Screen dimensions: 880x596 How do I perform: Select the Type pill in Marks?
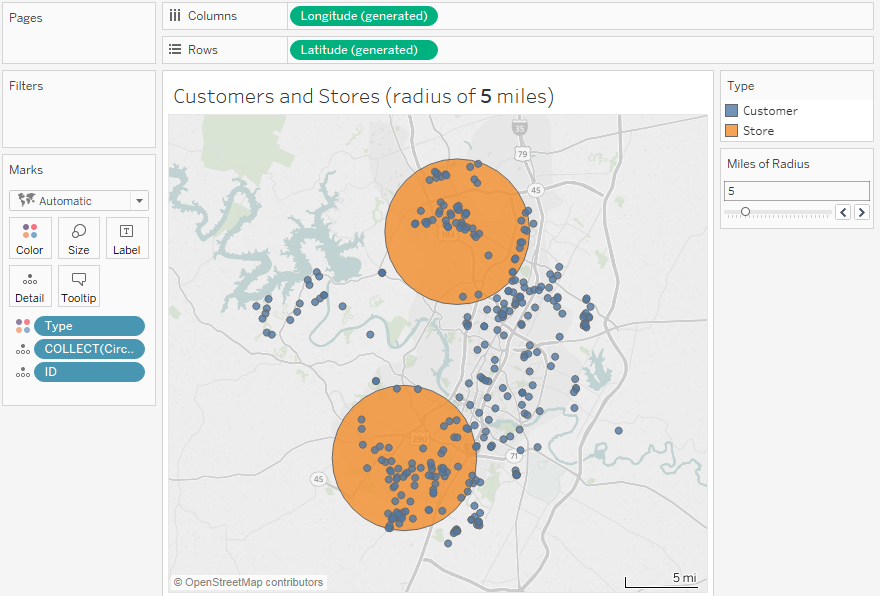(x=89, y=326)
